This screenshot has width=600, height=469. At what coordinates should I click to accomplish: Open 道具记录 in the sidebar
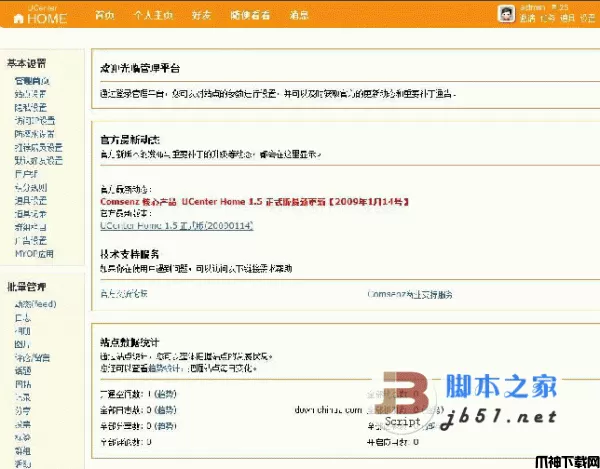pos(31,214)
